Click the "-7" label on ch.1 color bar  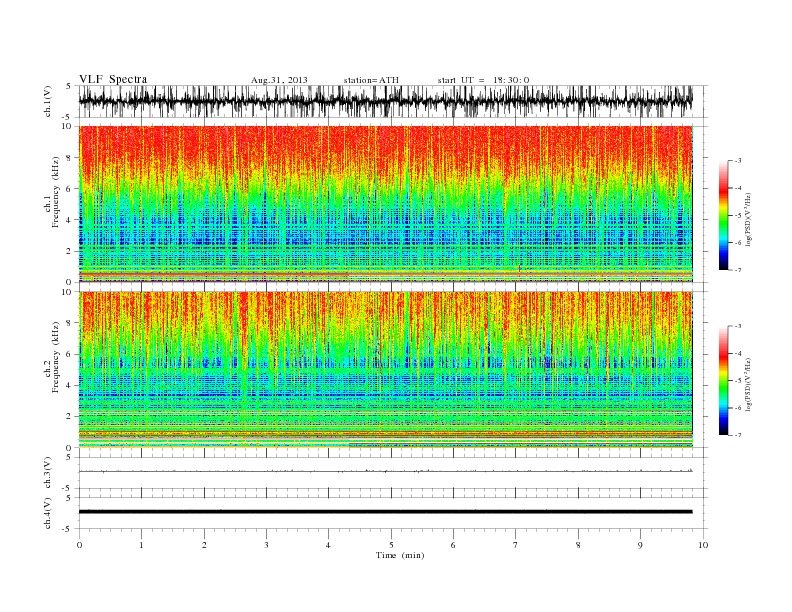click(738, 270)
